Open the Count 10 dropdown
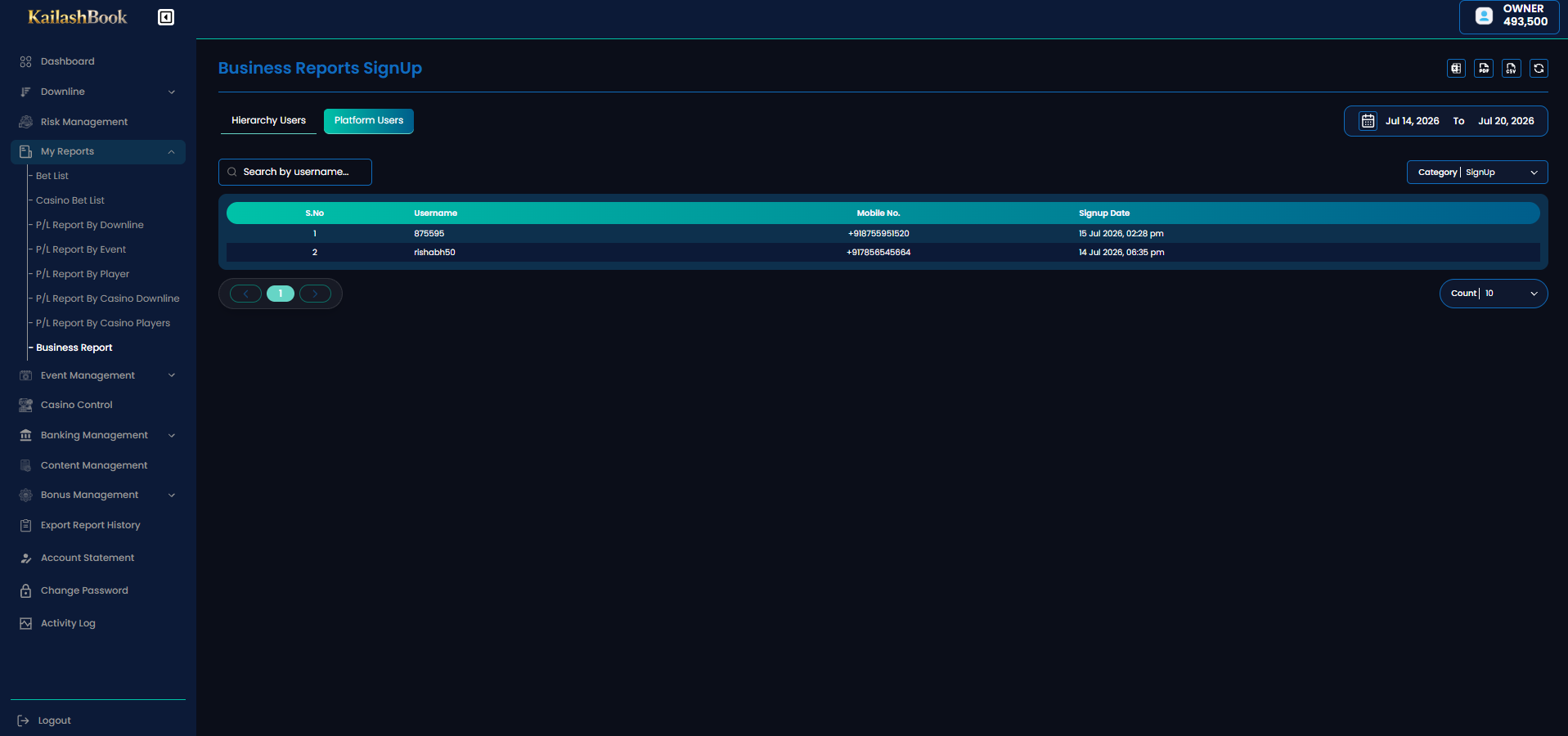The height and width of the screenshot is (736, 1568). [1494, 294]
